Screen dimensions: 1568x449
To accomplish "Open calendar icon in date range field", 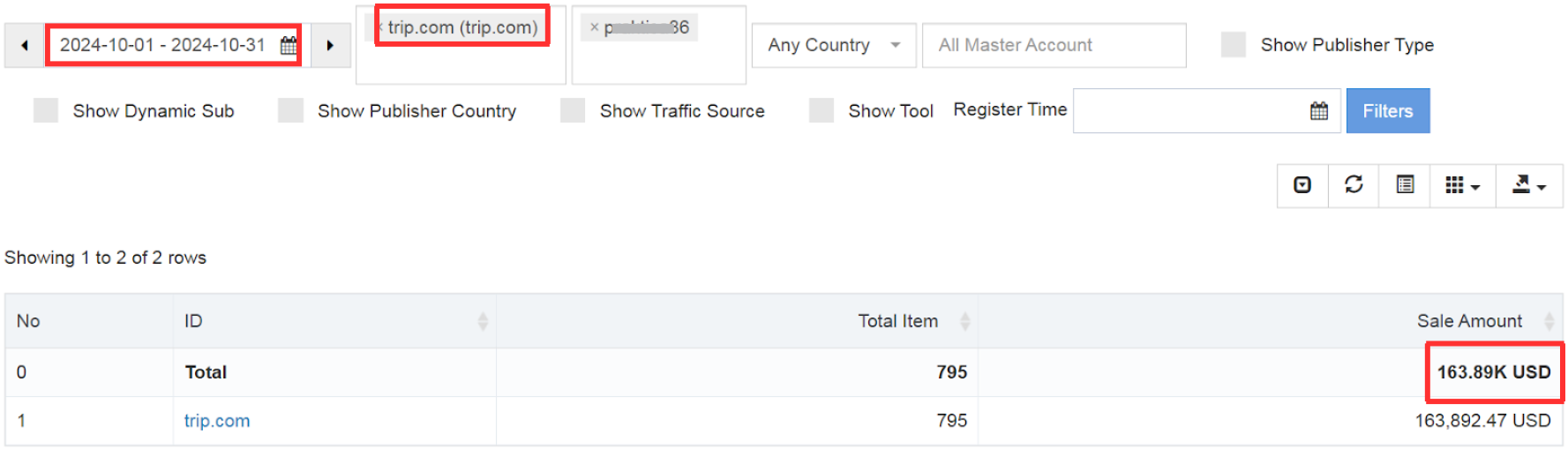I will (x=289, y=45).
